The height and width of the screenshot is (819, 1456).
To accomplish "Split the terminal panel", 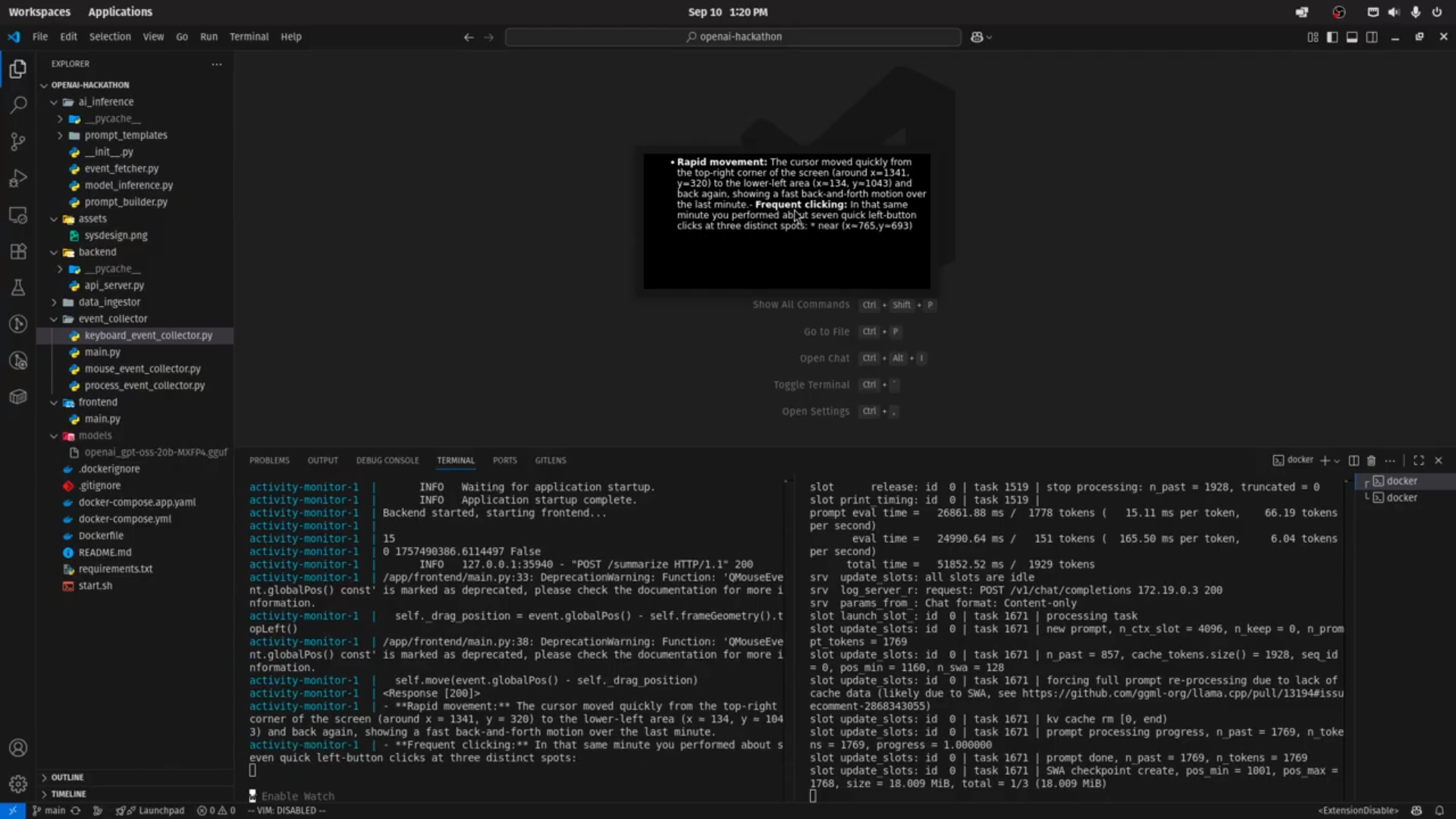I will click(x=1354, y=460).
